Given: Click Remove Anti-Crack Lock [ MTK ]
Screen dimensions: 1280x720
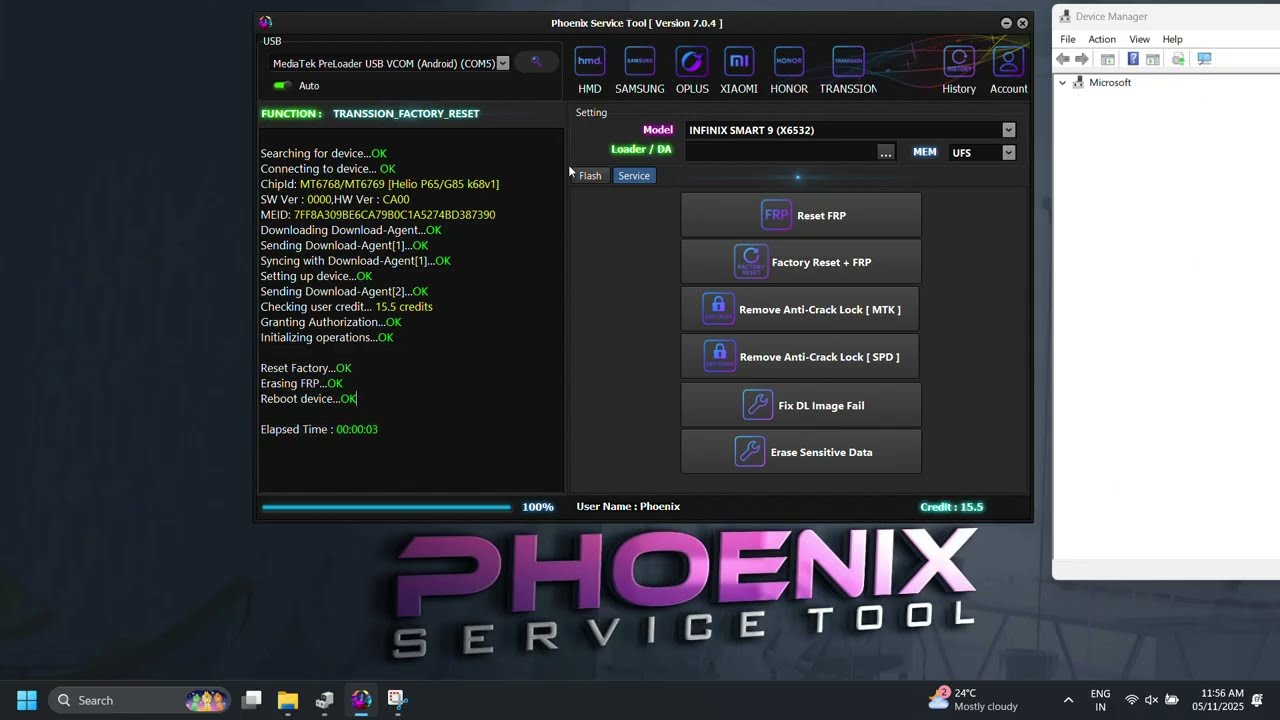Looking at the screenshot, I should (x=801, y=309).
